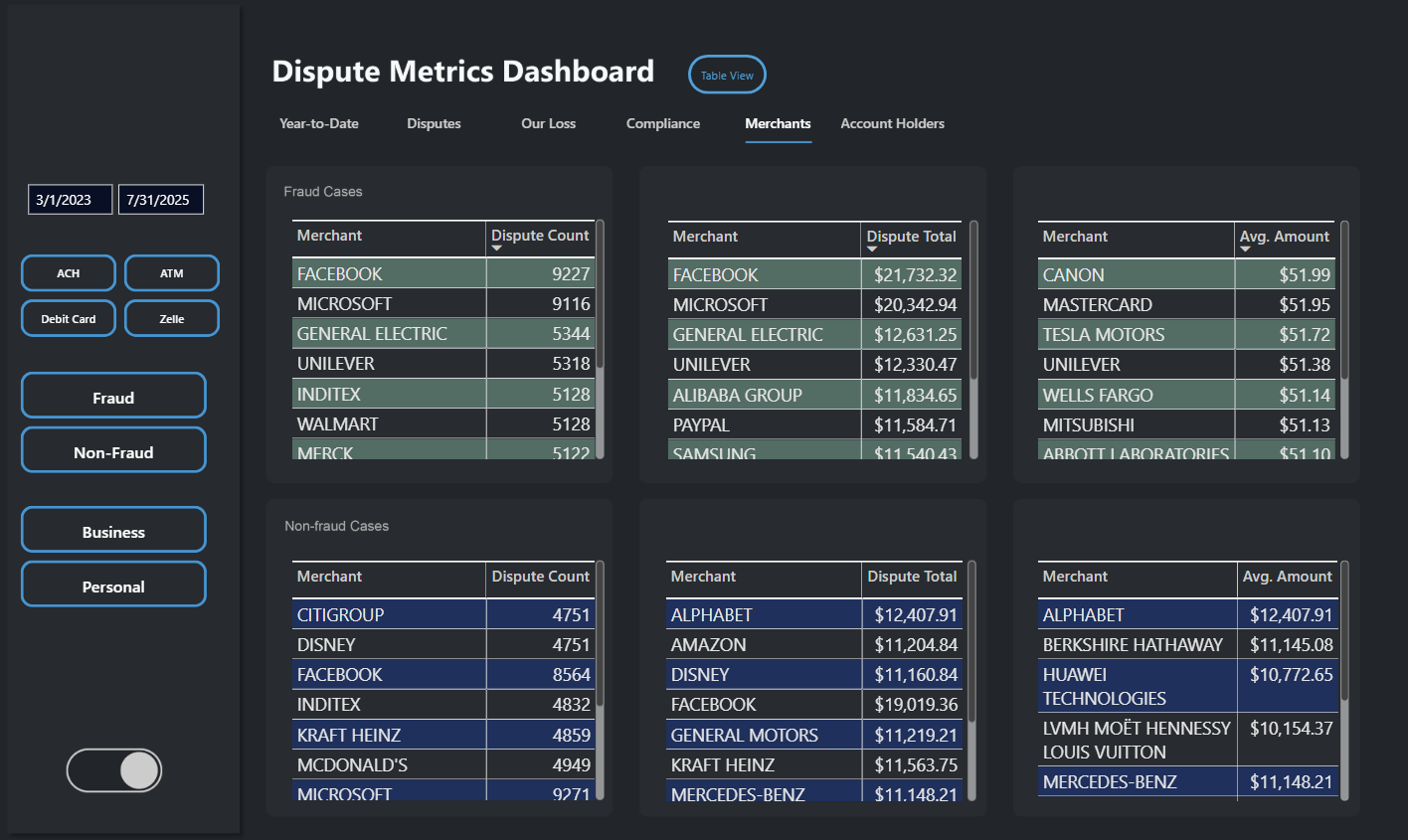
Task: Filter by Personal accounts
Action: click(112, 586)
